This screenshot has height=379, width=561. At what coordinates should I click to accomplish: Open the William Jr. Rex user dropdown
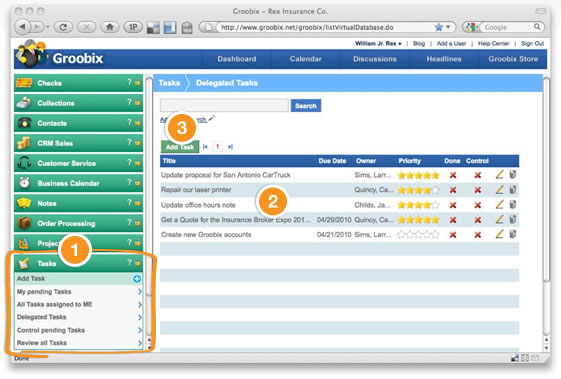378,44
